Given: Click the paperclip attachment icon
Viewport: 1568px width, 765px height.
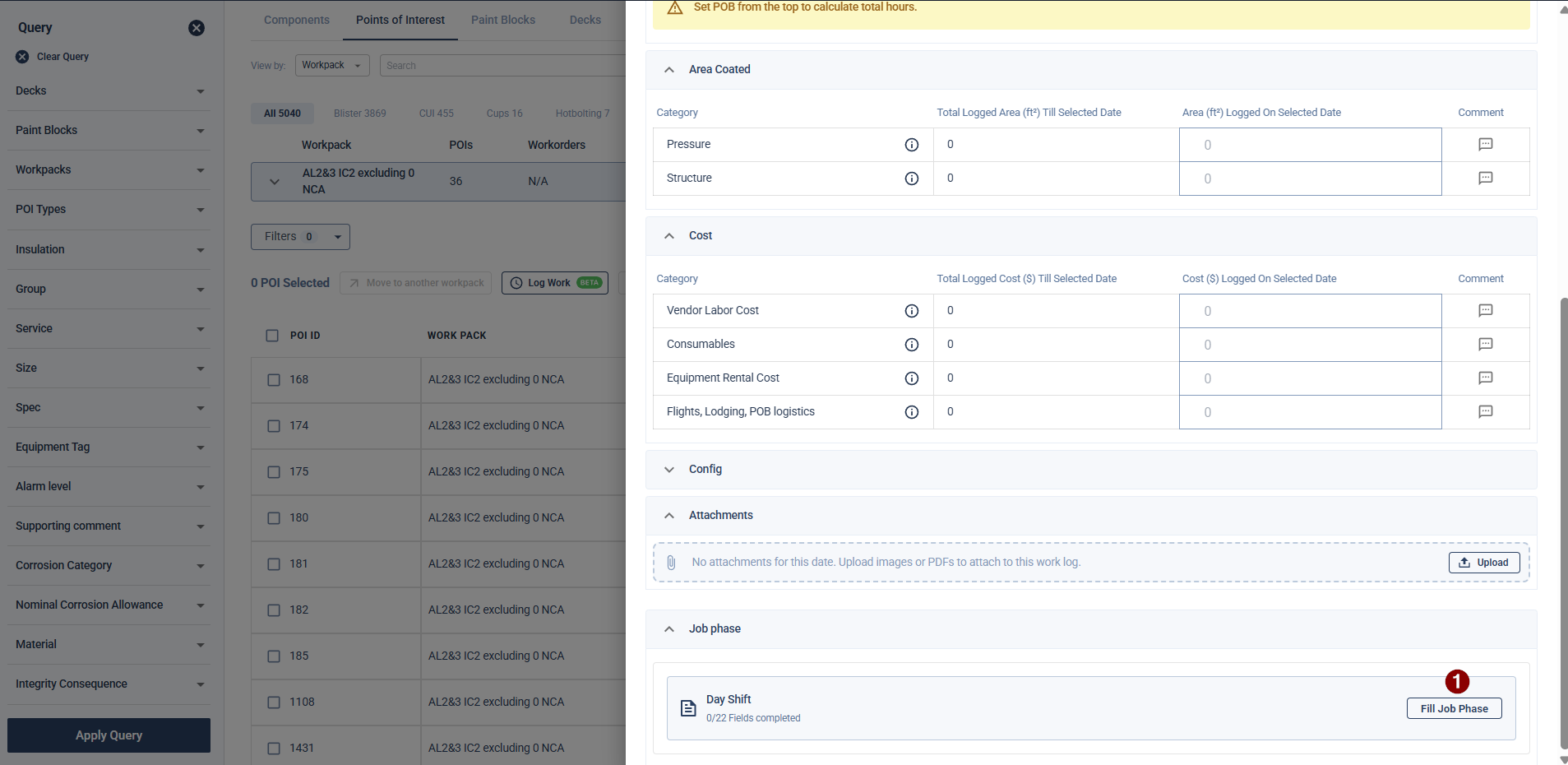Looking at the screenshot, I should [671, 563].
